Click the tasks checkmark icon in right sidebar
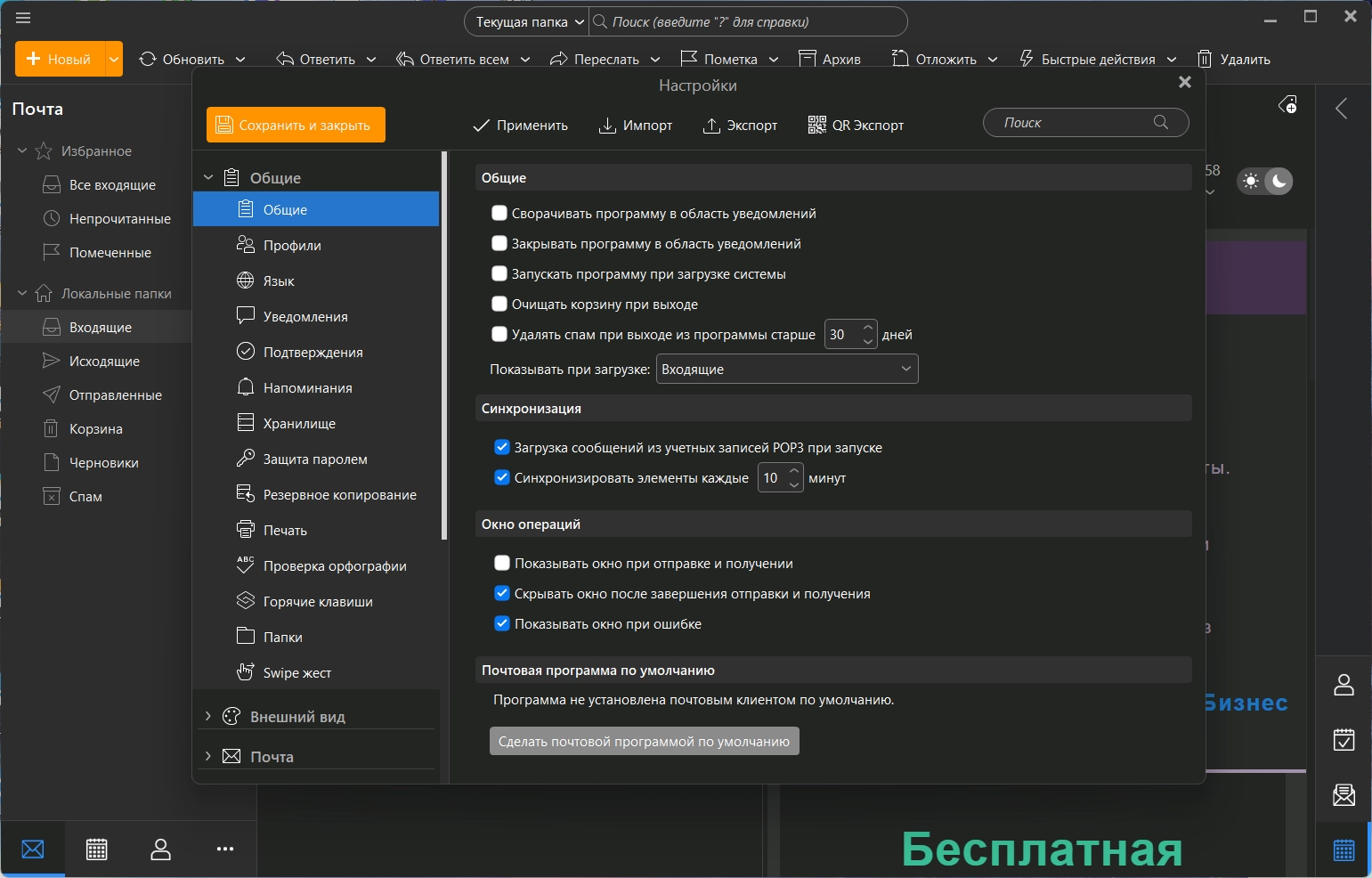The width and height of the screenshot is (1372, 878). pyautogui.click(x=1344, y=740)
